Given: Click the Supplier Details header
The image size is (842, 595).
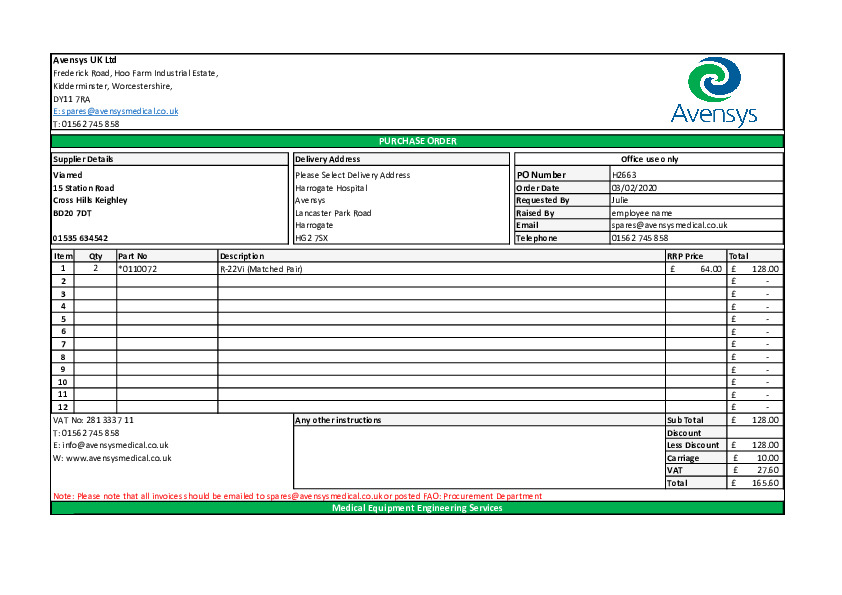Looking at the screenshot, I should pyautogui.click(x=83, y=159).
